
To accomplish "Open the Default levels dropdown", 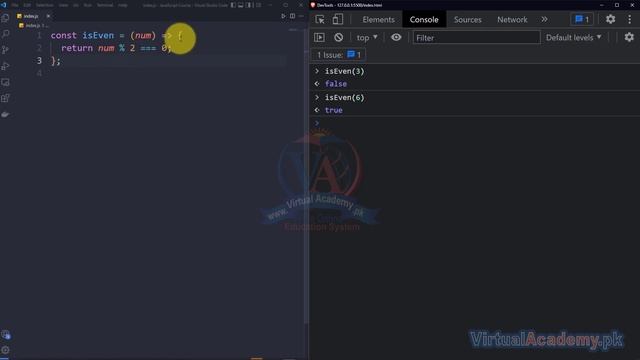I will coord(573,38).
